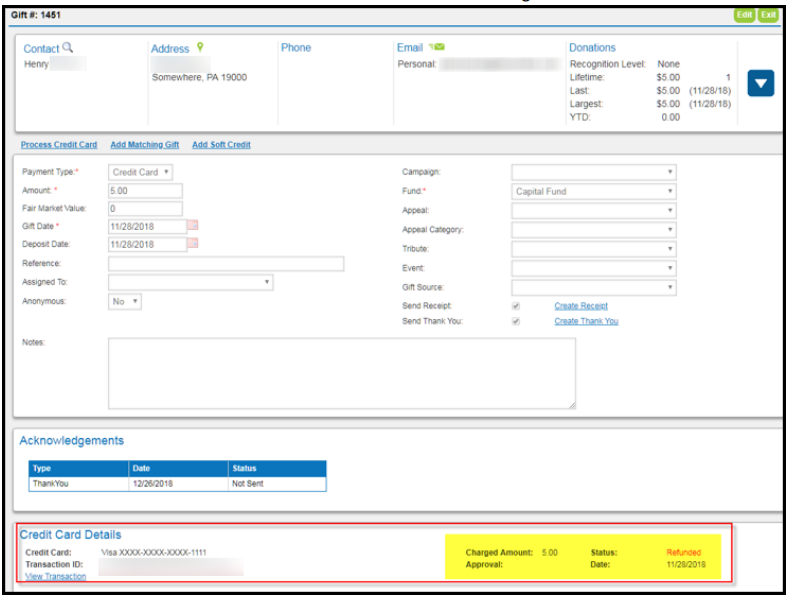Click the Address heading
Image resolution: width=786 pixels, height=597 pixels.
tap(170, 49)
